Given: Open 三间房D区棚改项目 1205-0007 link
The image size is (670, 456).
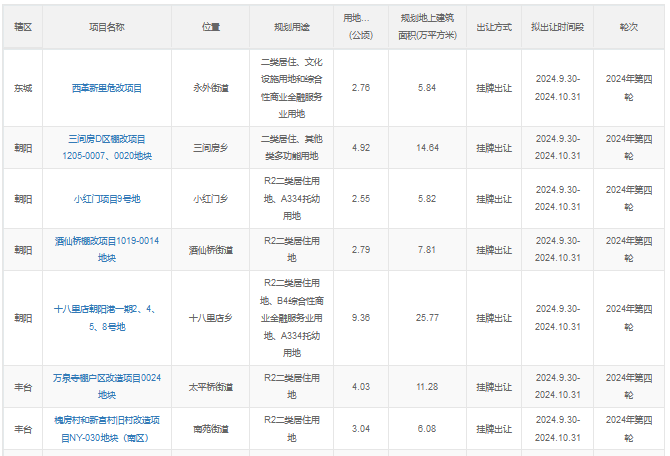Looking at the screenshot, I should (x=106, y=147).
